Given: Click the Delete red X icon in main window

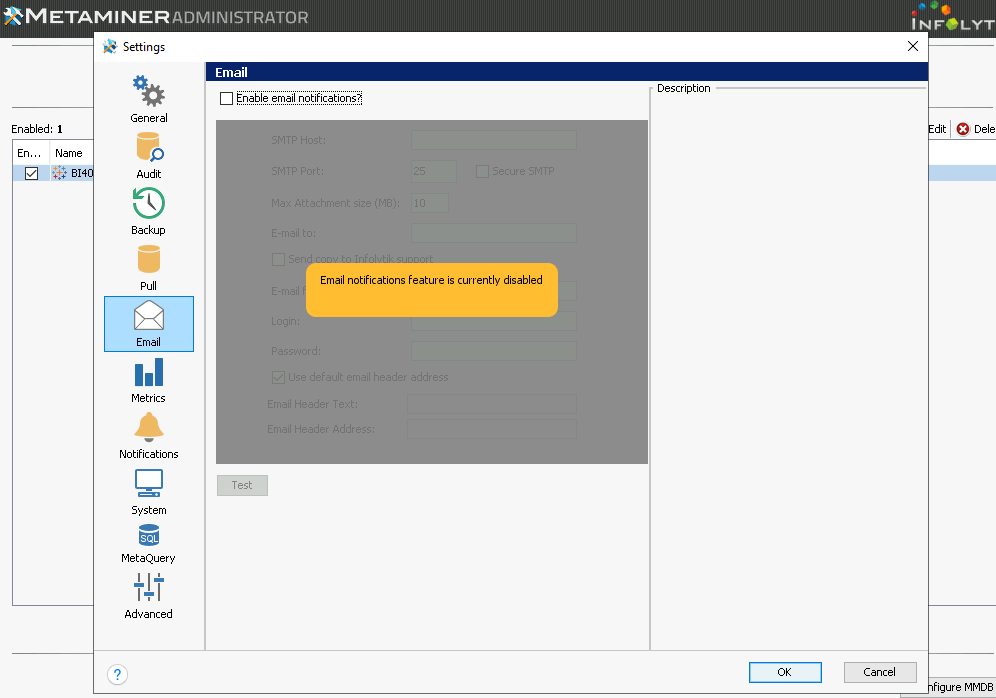Looking at the screenshot, I should tap(963, 129).
